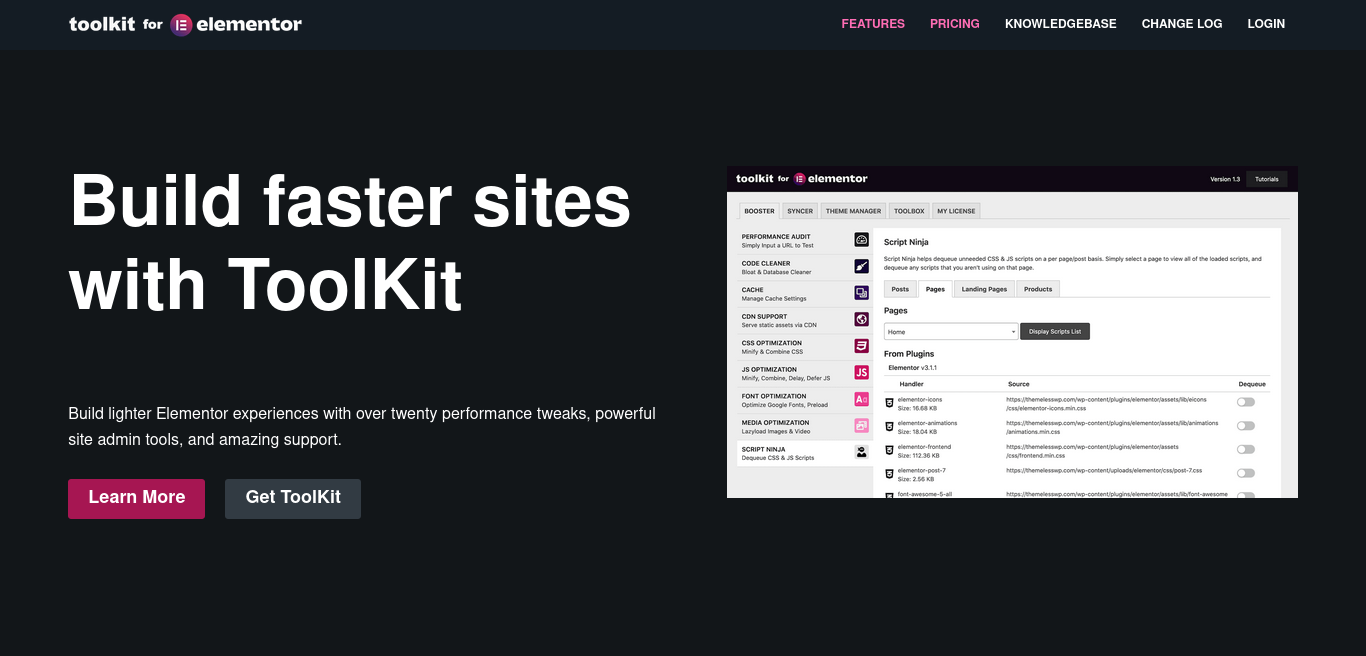1366x656 pixels.
Task: Open the Theme Manager tab
Action: [853, 211]
